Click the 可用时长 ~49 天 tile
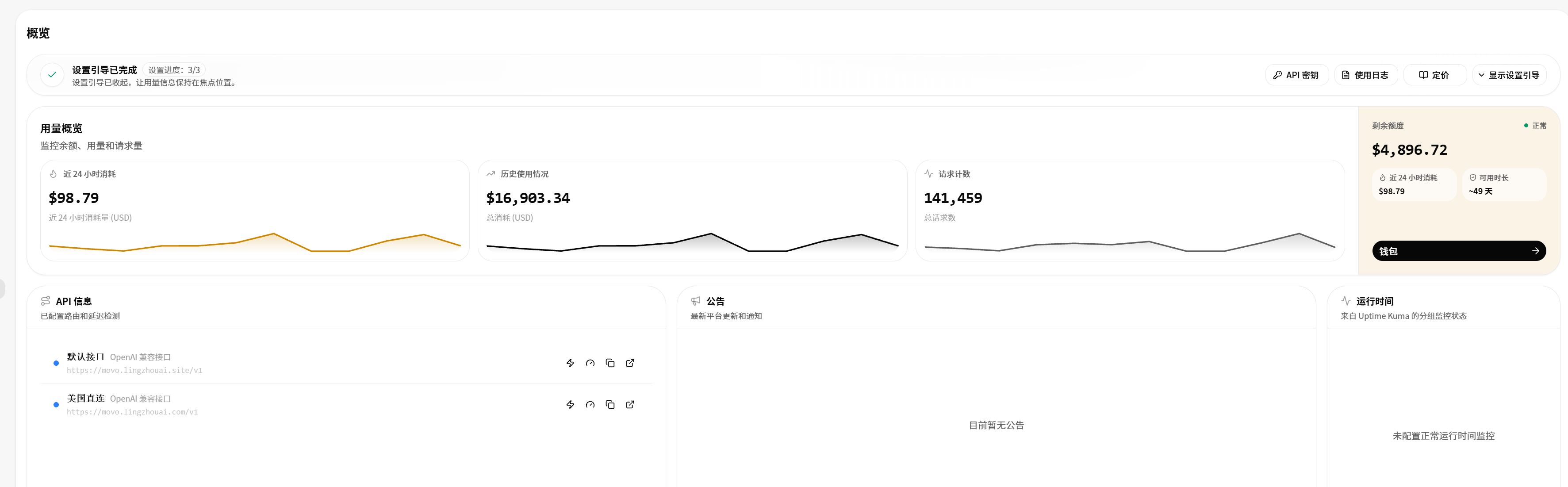Screen dimensions: 1568x487 (1503, 184)
